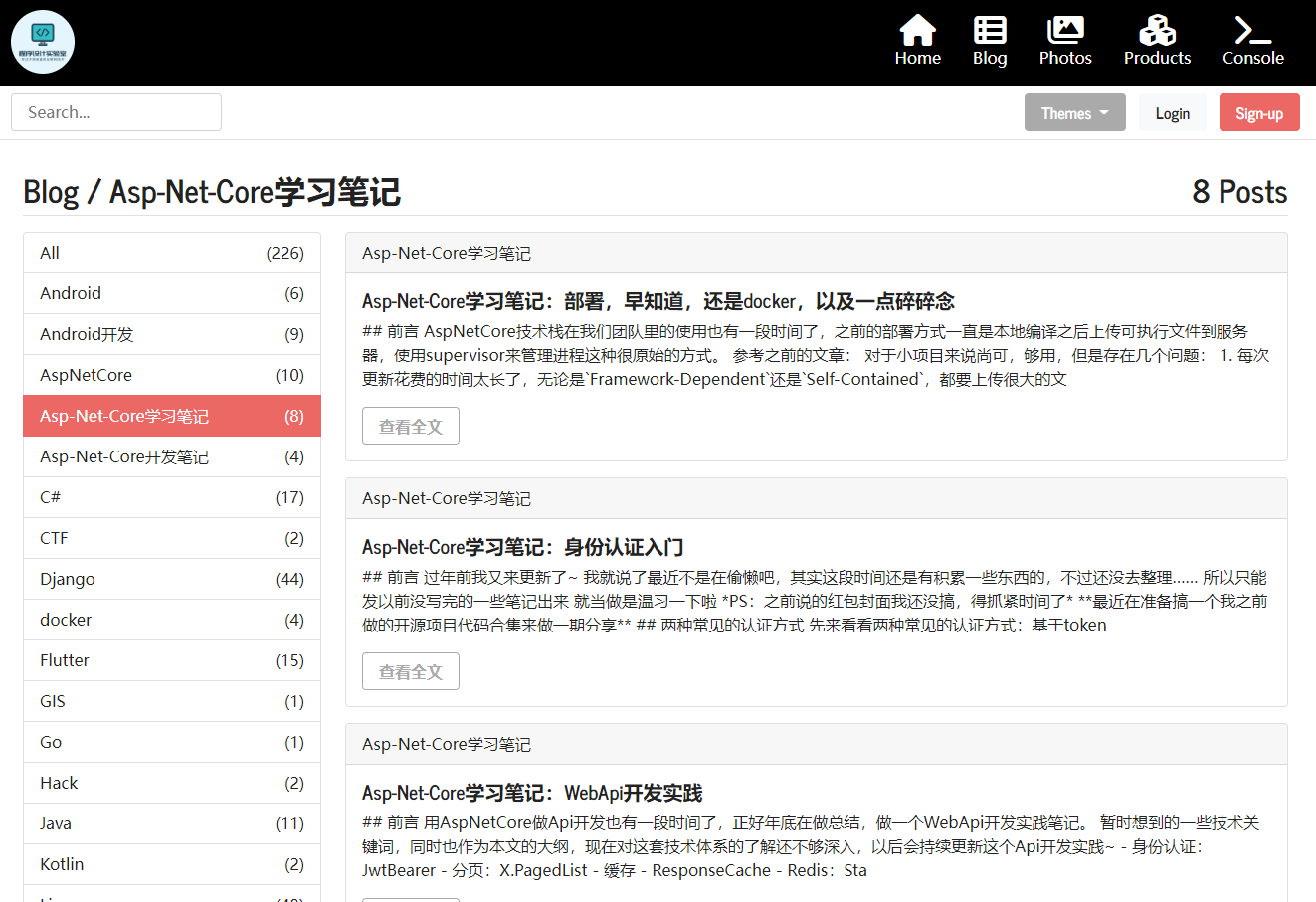The height and width of the screenshot is (902, 1316).
Task: Select the Flutter category
Action: pos(172,660)
